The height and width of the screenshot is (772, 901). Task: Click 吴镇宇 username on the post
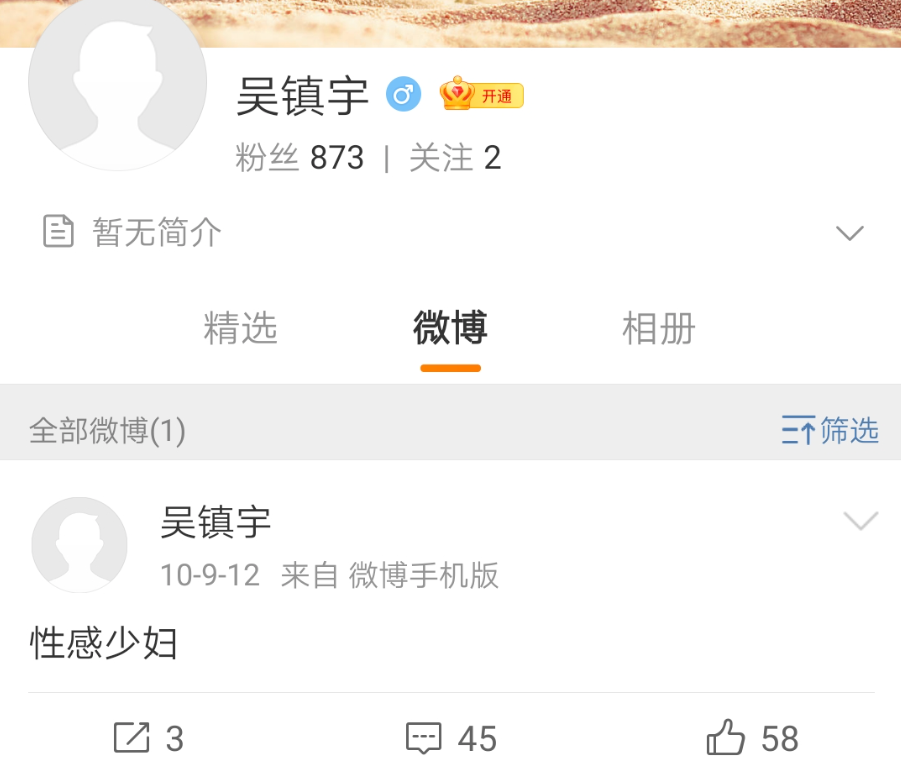215,522
